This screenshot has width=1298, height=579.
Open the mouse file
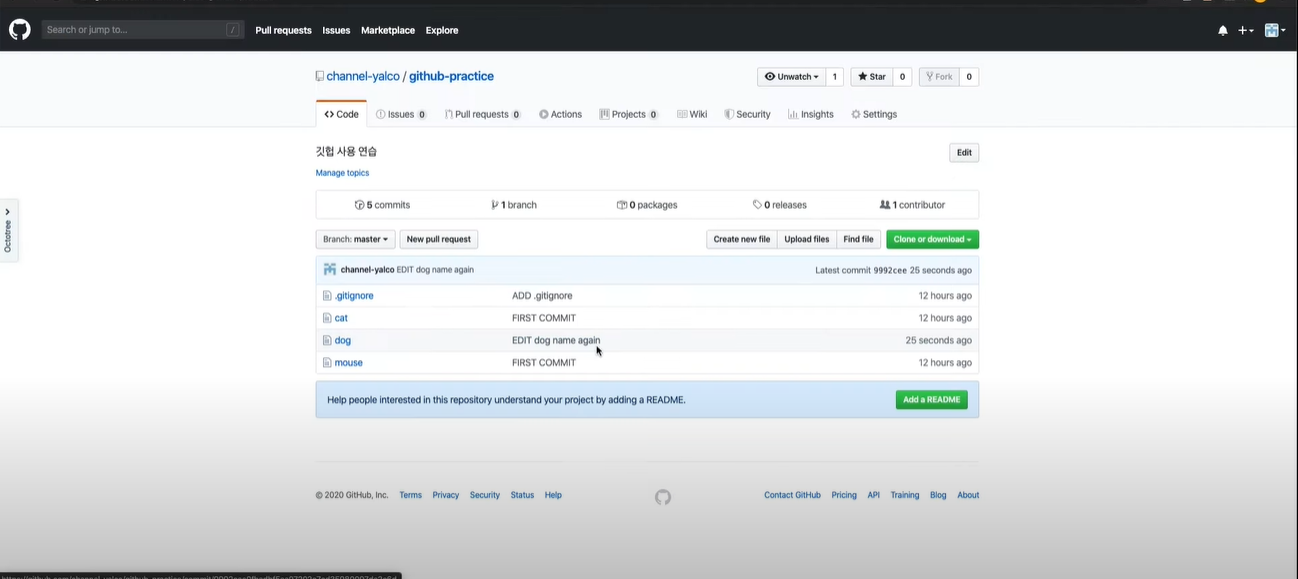tap(348, 363)
